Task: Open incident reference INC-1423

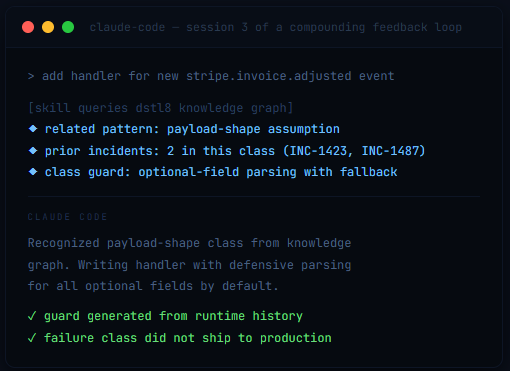Action: click(318, 151)
